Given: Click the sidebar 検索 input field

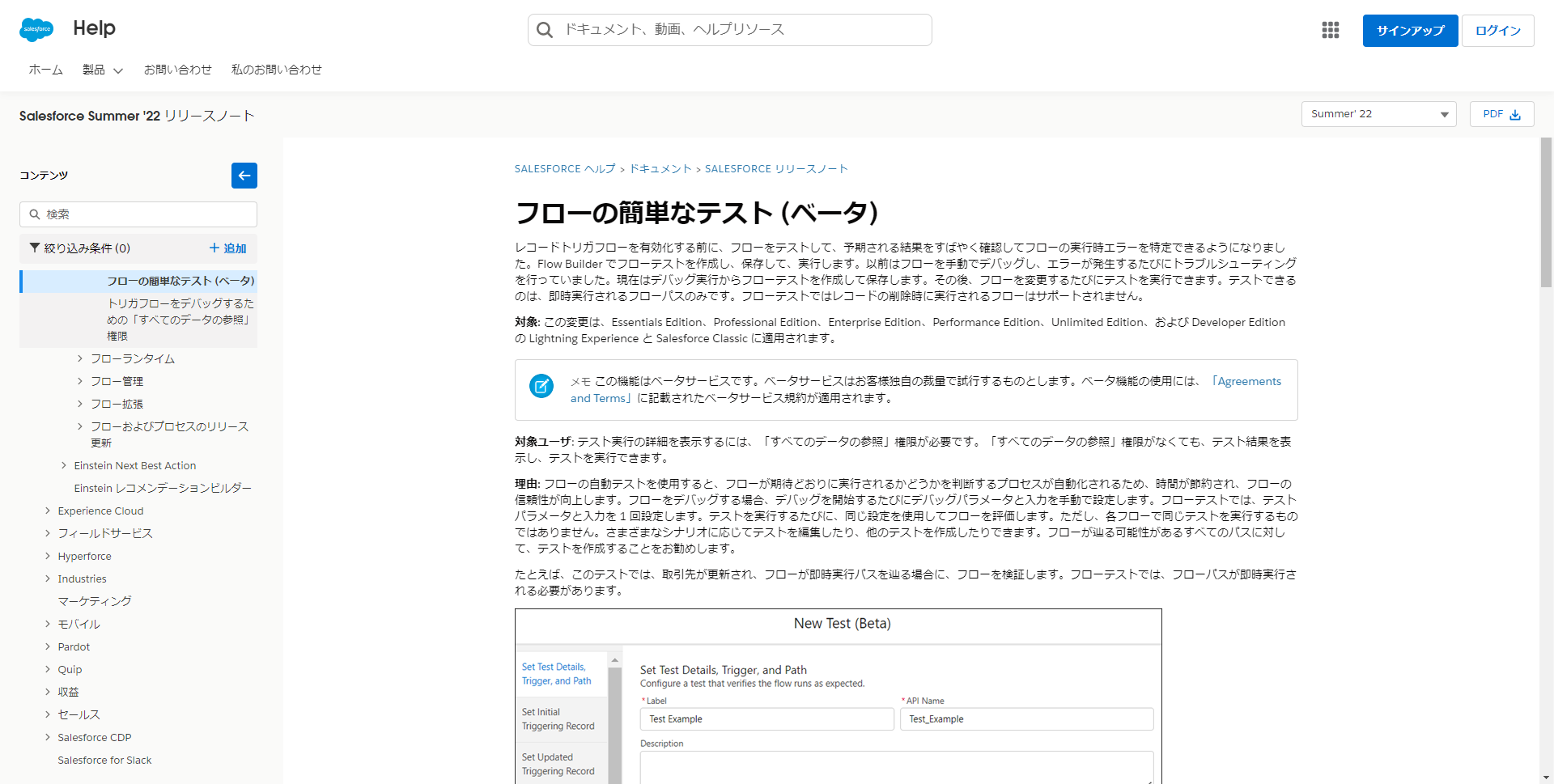Looking at the screenshot, I should click(x=138, y=214).
